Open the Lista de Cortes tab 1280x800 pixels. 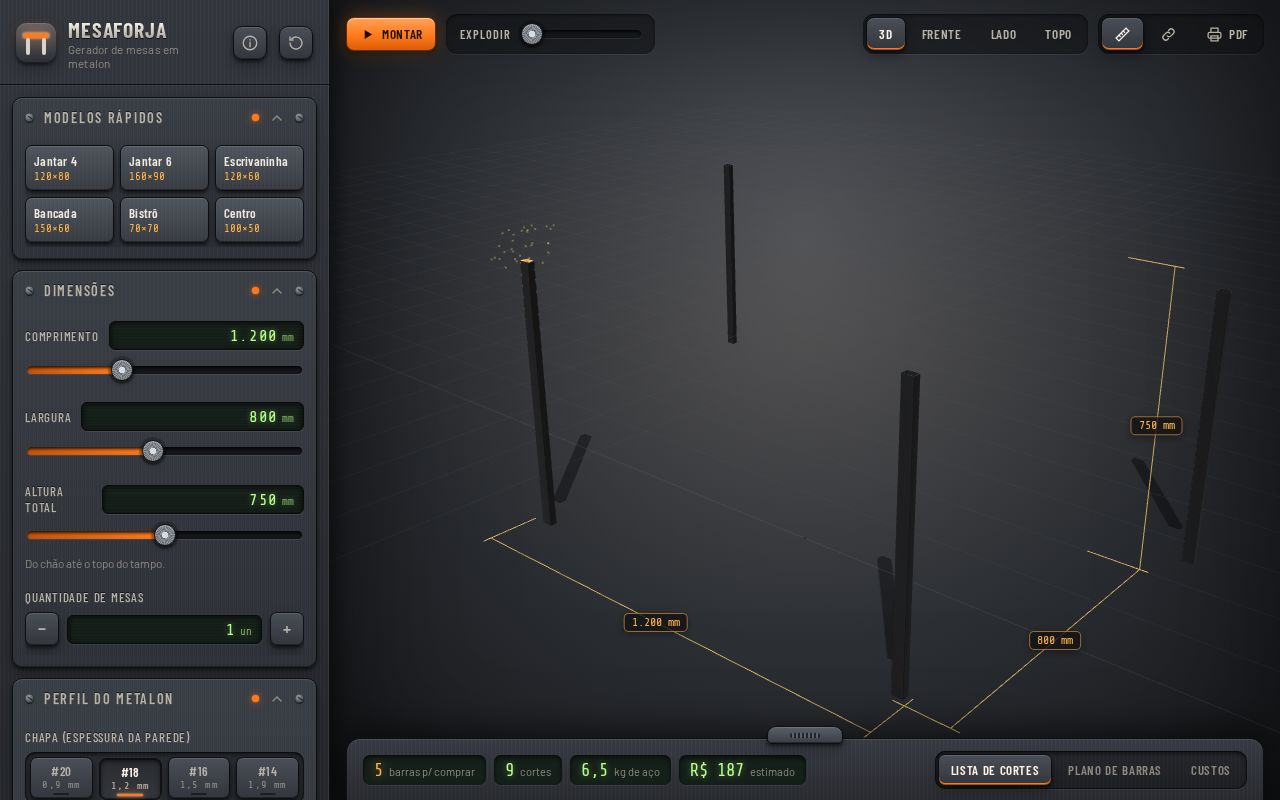point(995,770)
